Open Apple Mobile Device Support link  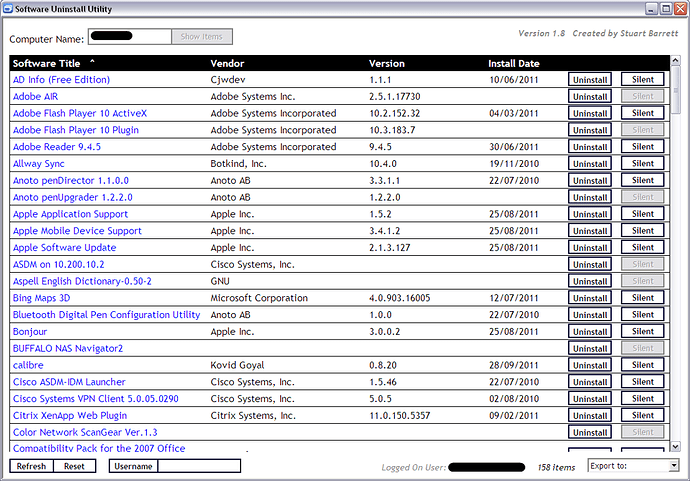pos(77,231)
